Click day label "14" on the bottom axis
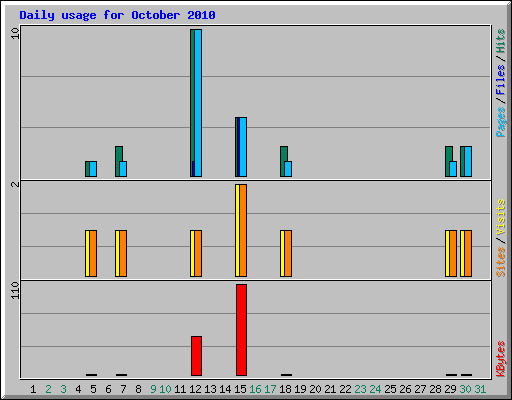 coord(225,389)
